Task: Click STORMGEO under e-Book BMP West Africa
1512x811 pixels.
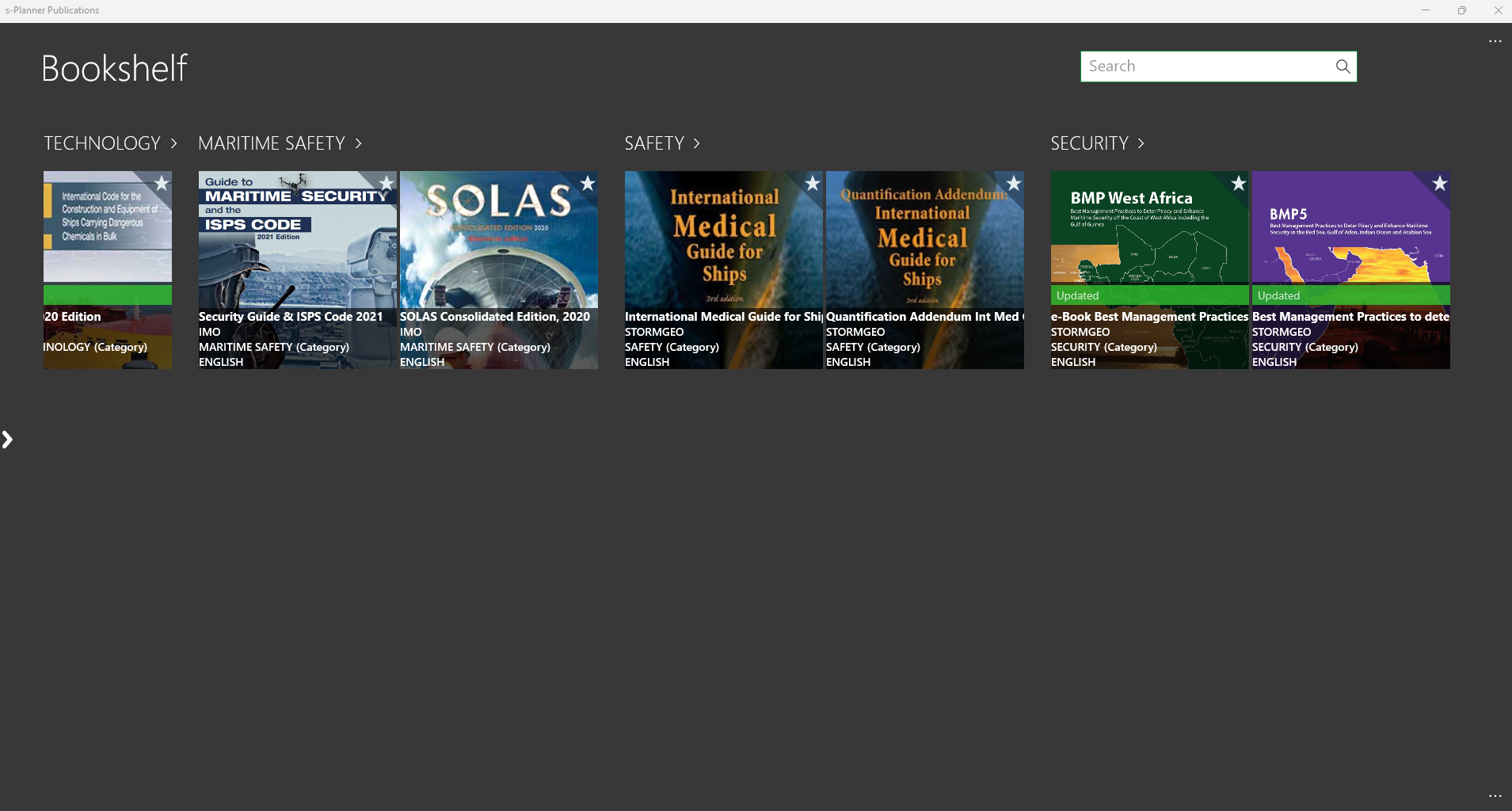Action: [1080, 332]
